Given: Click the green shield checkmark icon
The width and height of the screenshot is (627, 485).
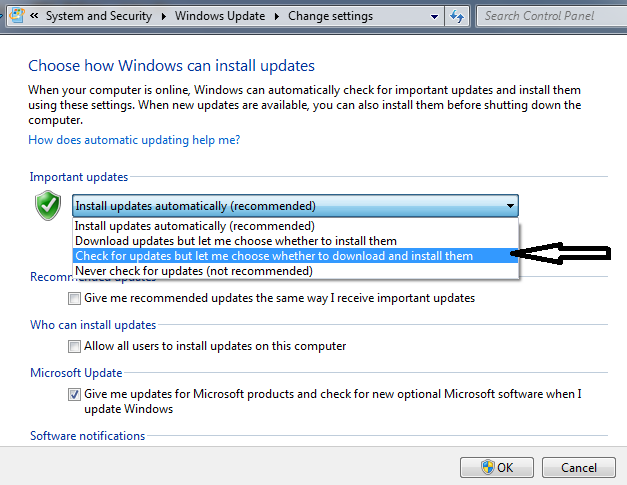Looking at the screenshot, I should pos(48,205).
